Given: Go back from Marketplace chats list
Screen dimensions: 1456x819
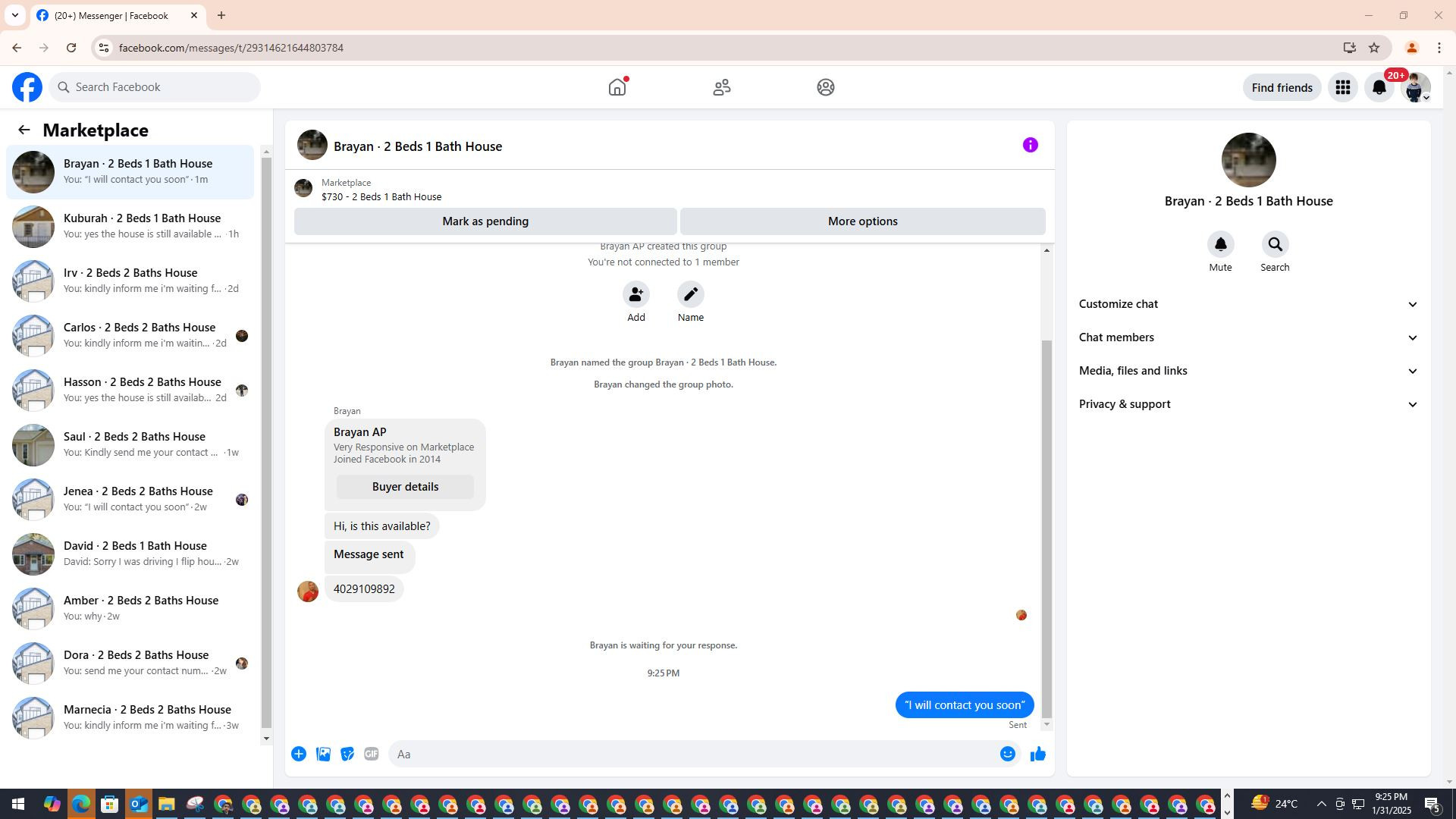Looking at the screenshot, I should (x=24, y=130).
